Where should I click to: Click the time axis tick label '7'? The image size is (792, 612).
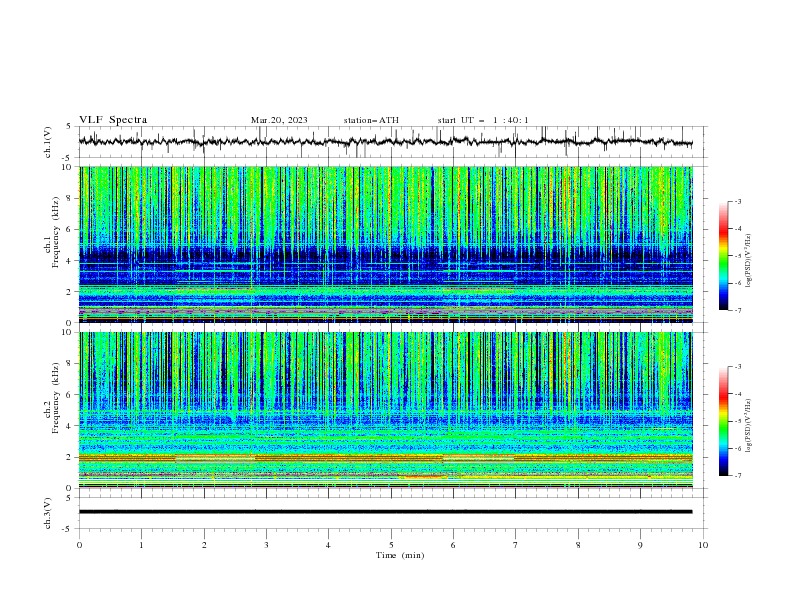(515, 545)
